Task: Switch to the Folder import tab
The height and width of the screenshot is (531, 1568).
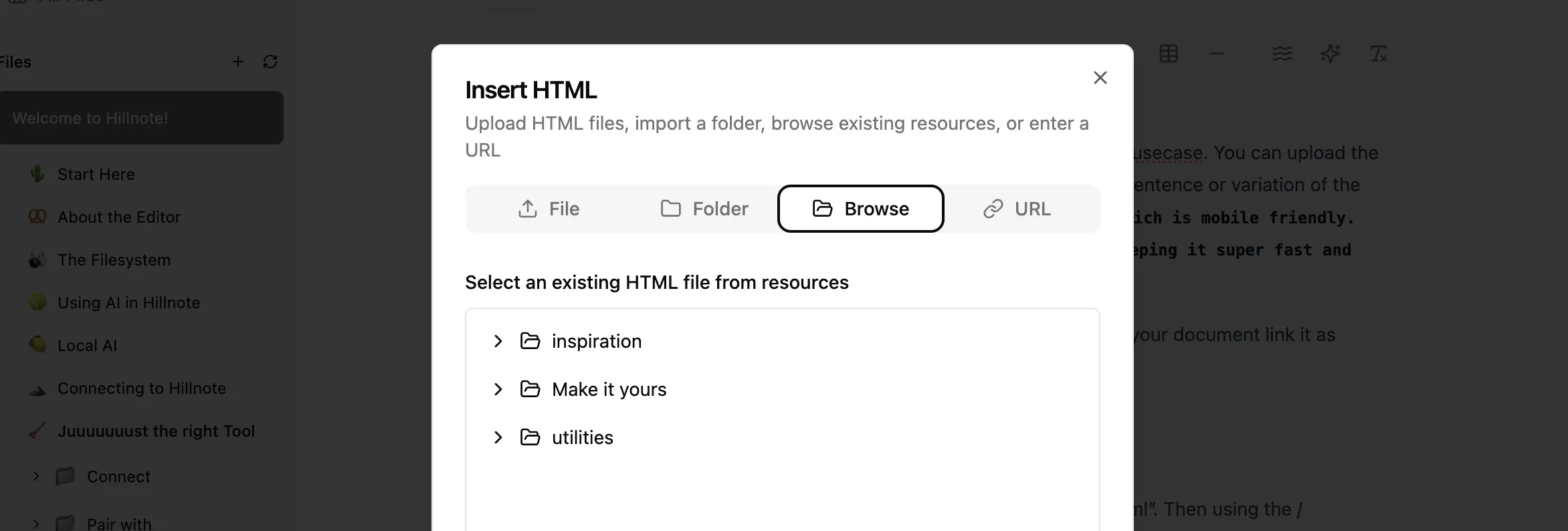Action: click(704, 209)
